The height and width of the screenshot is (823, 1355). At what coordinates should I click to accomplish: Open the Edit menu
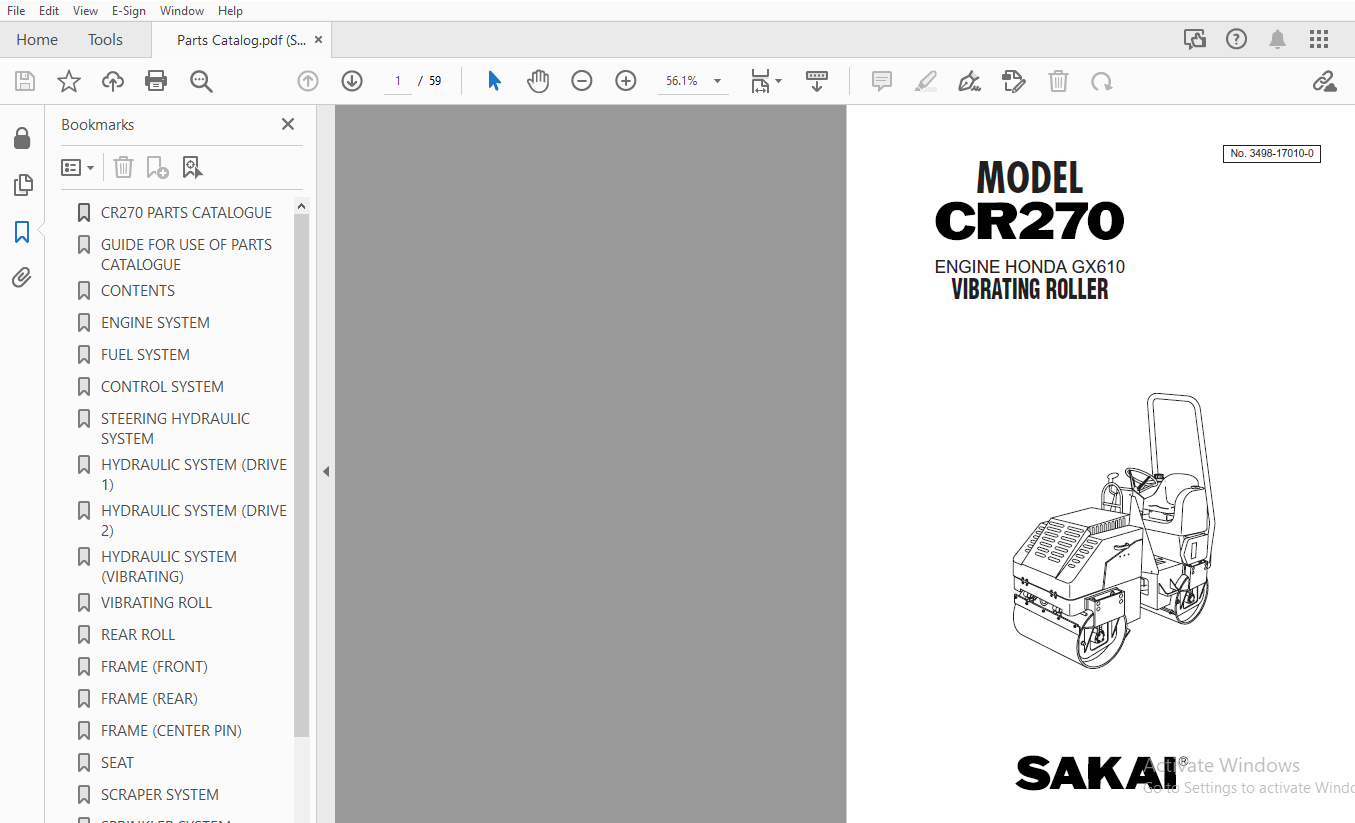coord(49,11)
